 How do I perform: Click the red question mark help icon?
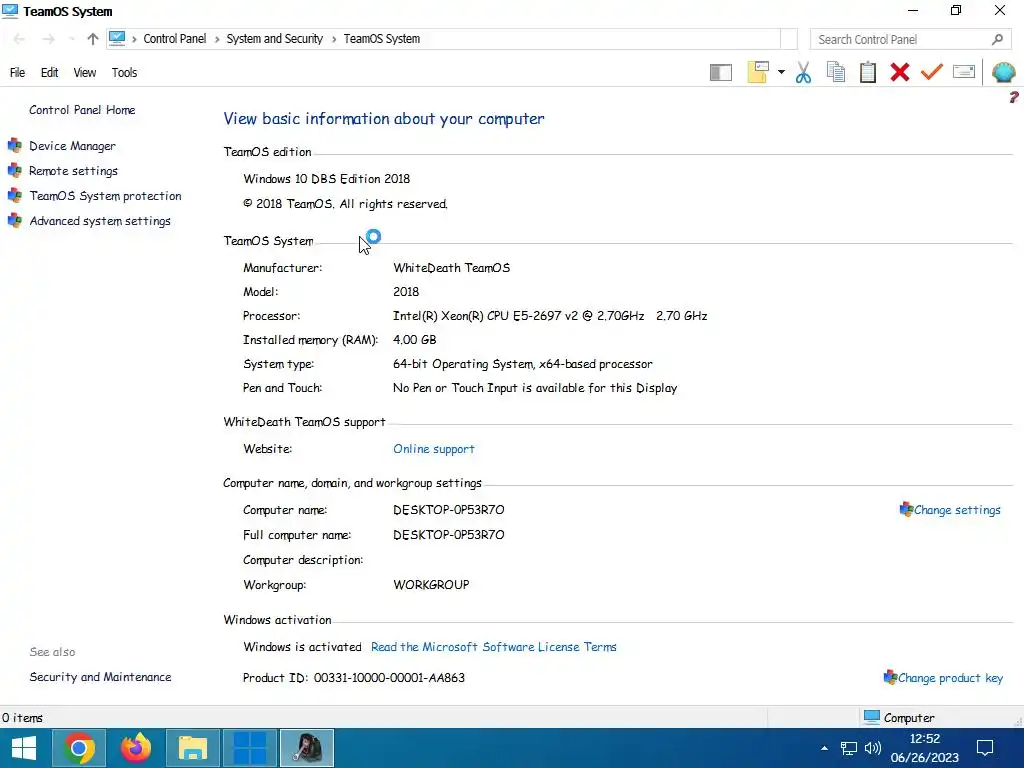(1014, 97)
